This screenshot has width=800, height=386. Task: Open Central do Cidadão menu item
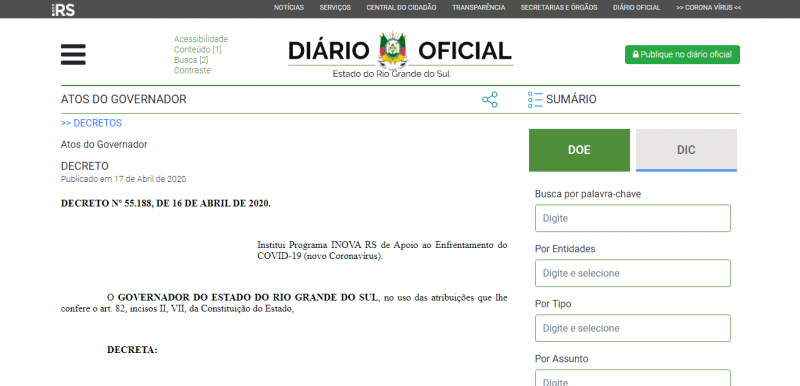(401, 8)
